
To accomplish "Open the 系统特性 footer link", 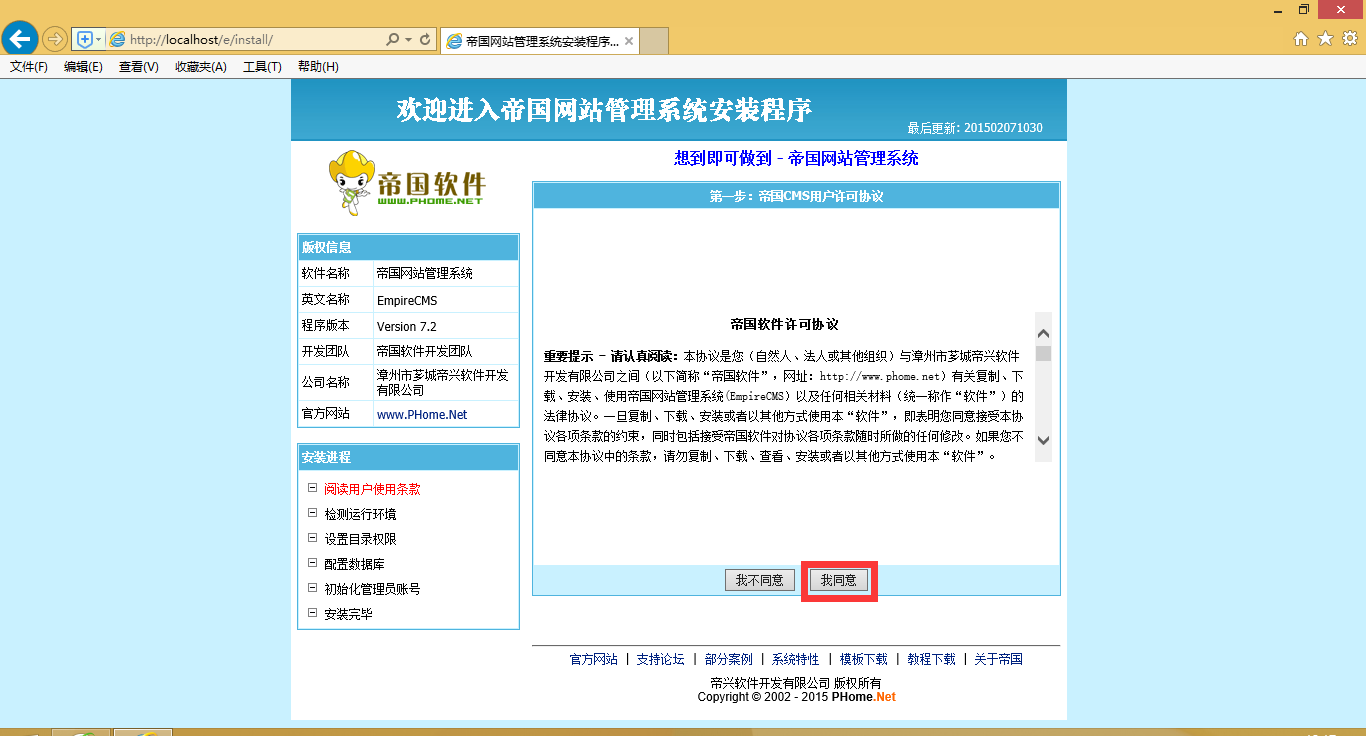I will [x=796, y=659].
